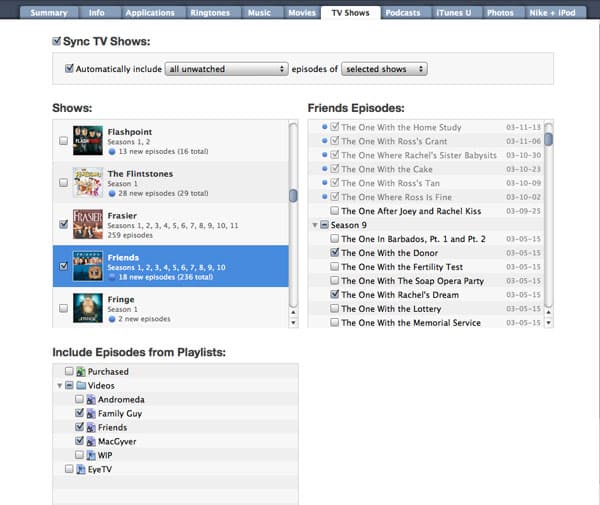600x505 pixels.
Task: Uncheck The One With Rachel's Dream
Action: (334, 294)
